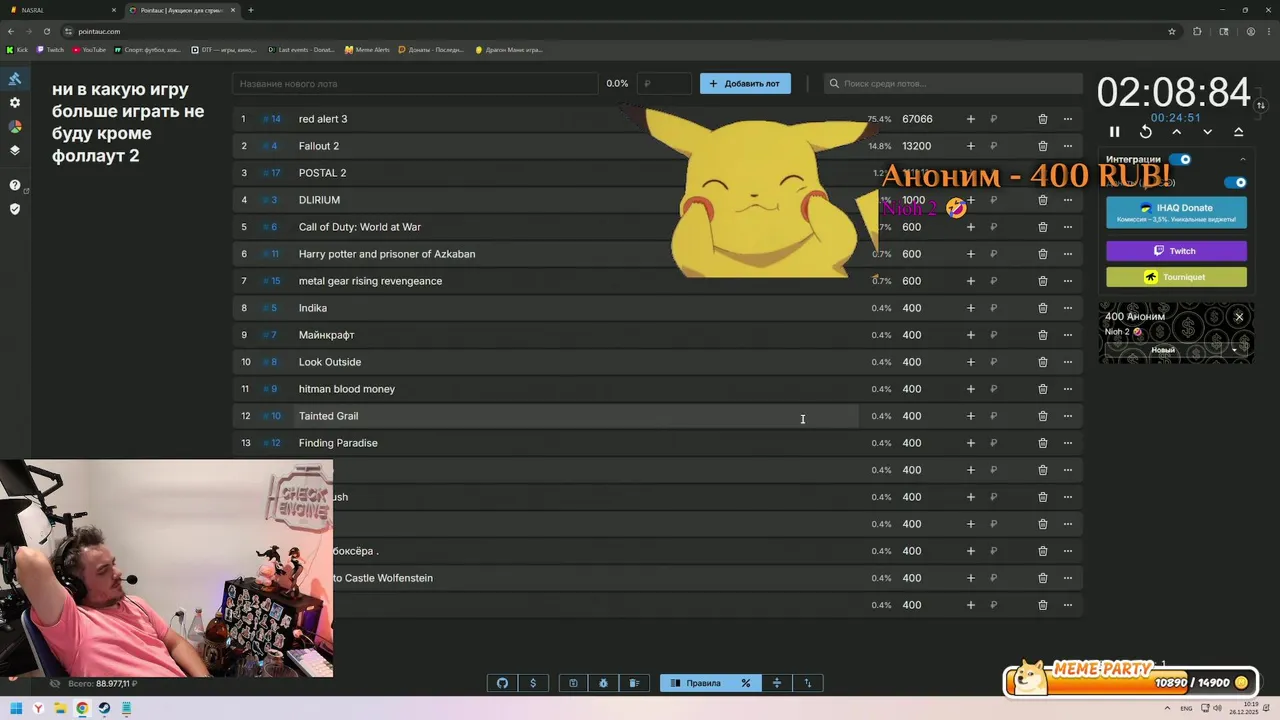Screen dimensions: 1280x720
Task: Open the YouTube bookmark
Action: 89,49
